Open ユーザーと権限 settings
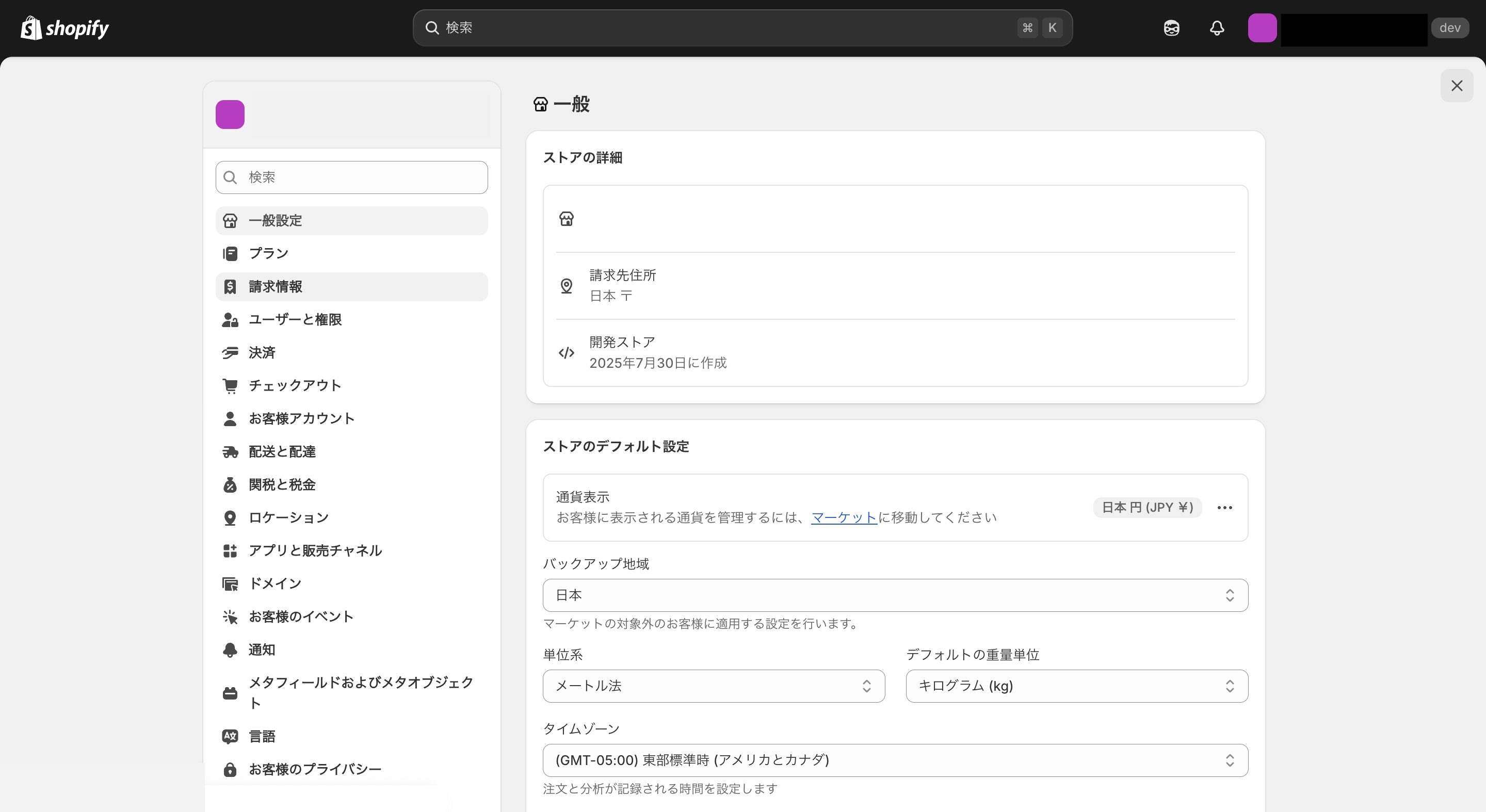This screenshot has width=1486, height=812. [x=295, y=319]
